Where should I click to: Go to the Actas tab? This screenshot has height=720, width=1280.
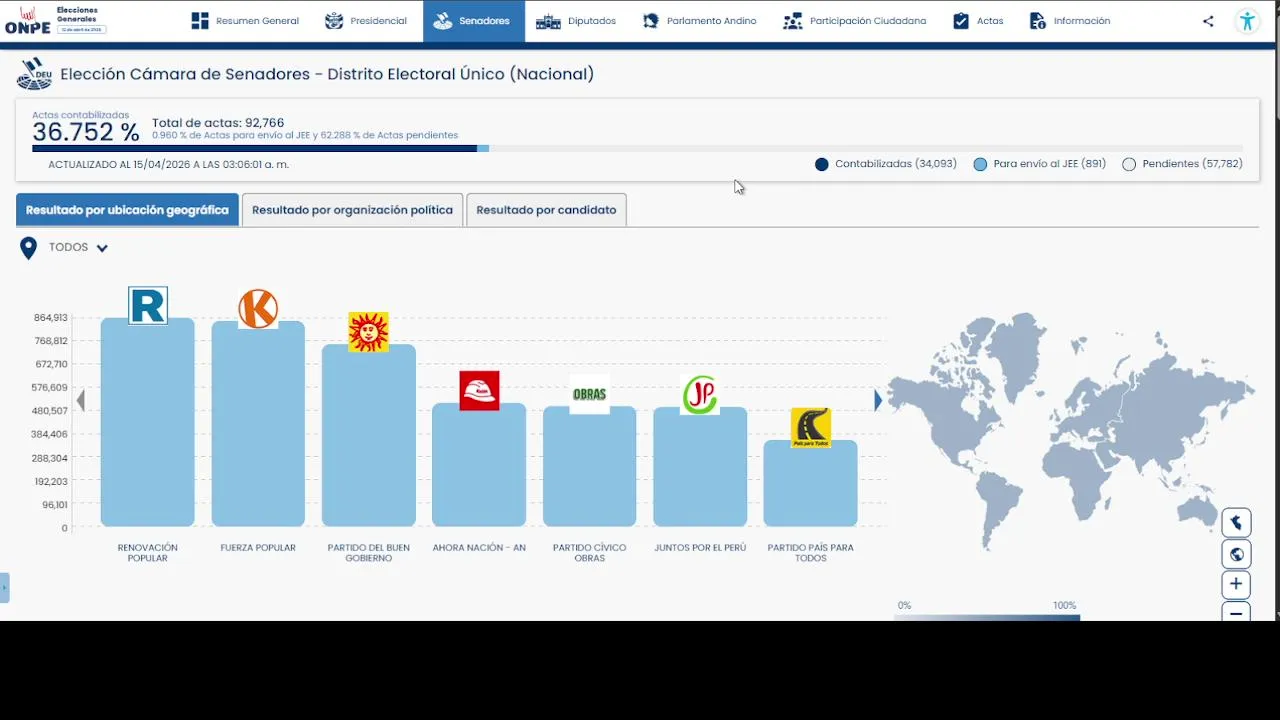(978, 21)
